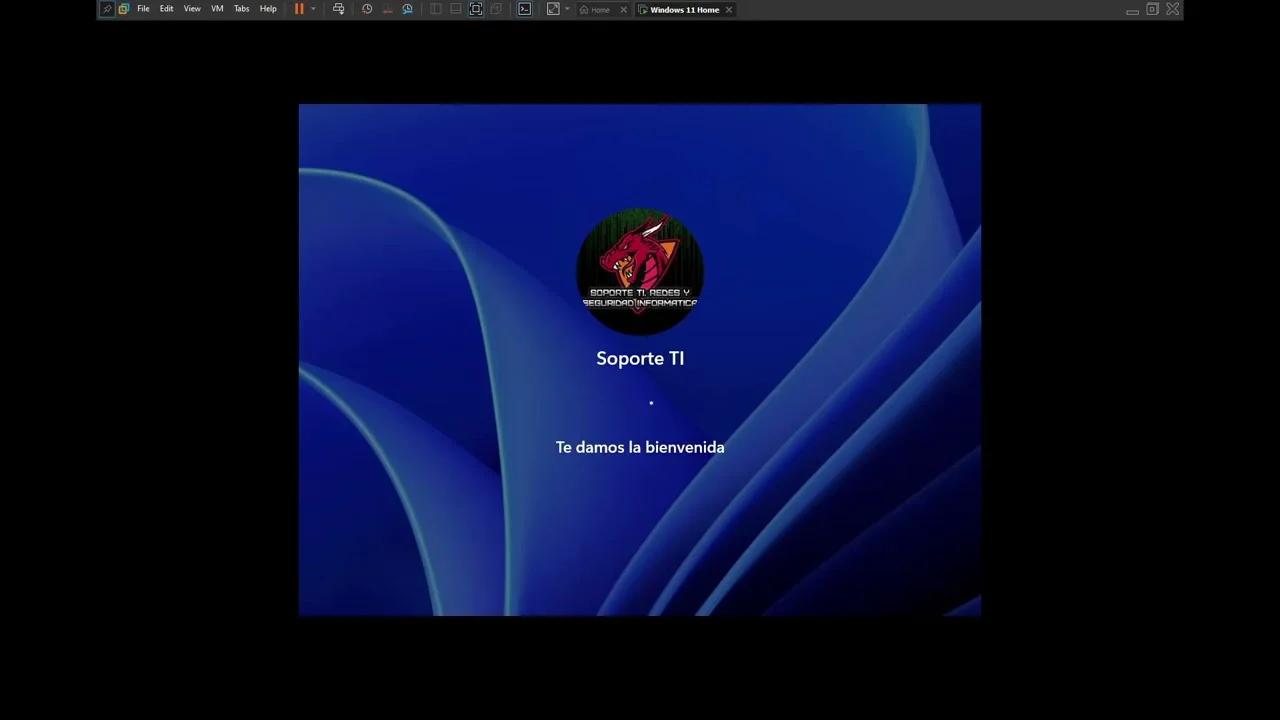Open the File menu
The image size is (1280, 720).
[x=143, y=9]
